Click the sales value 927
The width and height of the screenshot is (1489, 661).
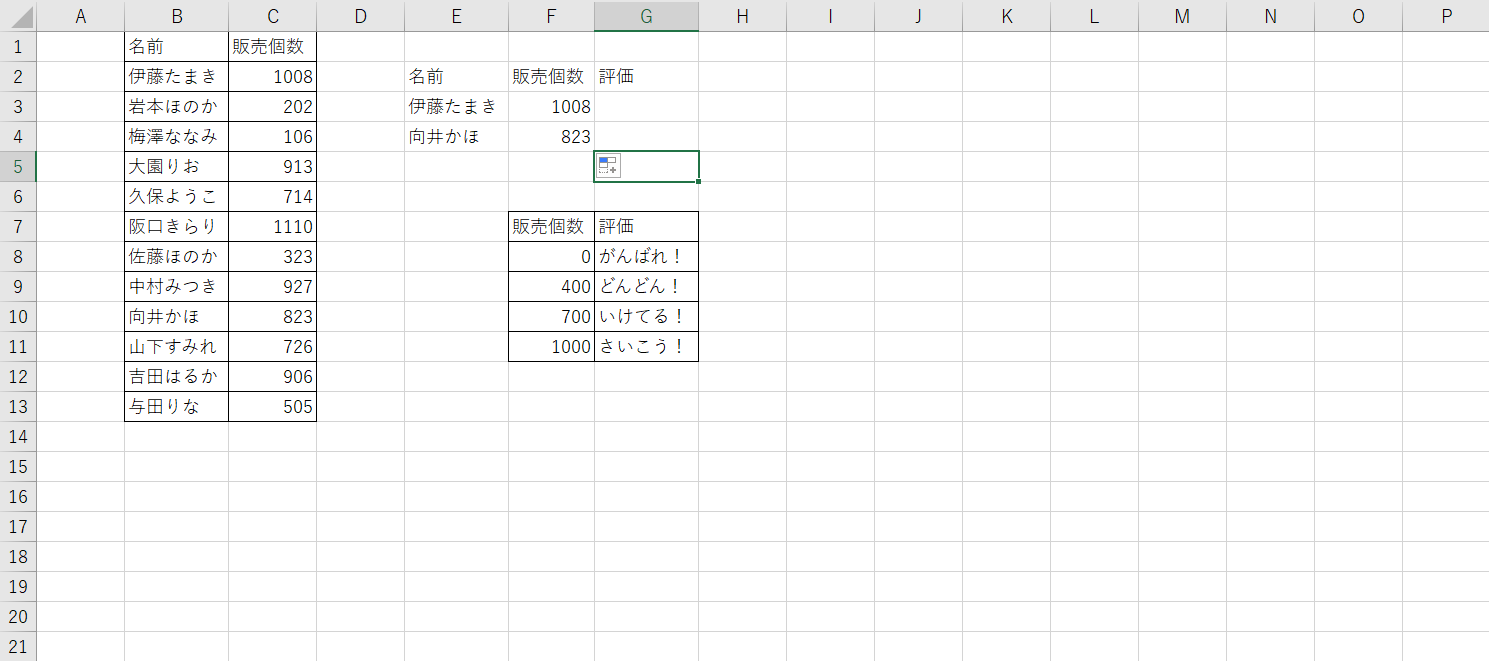pos(272,287)
